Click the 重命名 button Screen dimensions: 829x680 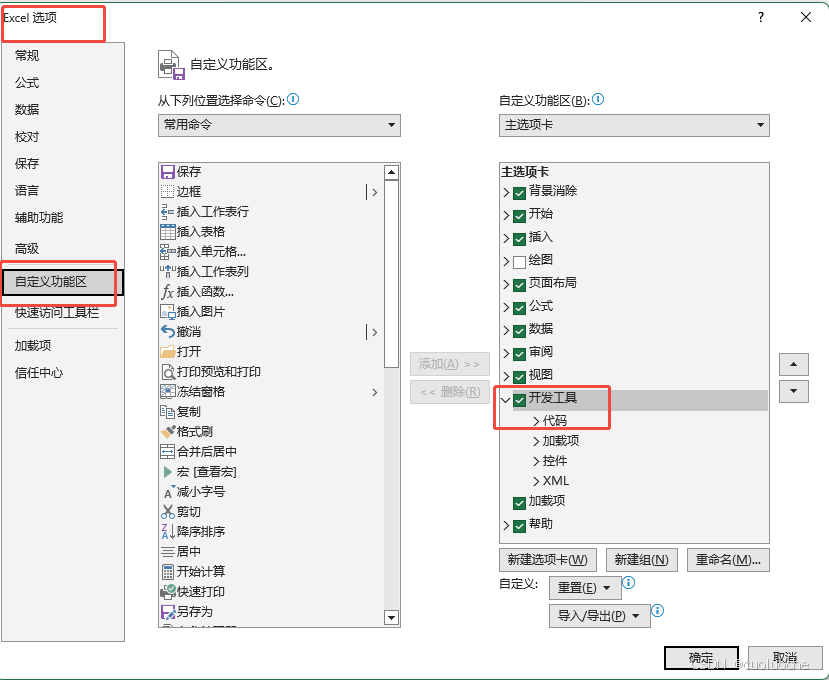728,560
